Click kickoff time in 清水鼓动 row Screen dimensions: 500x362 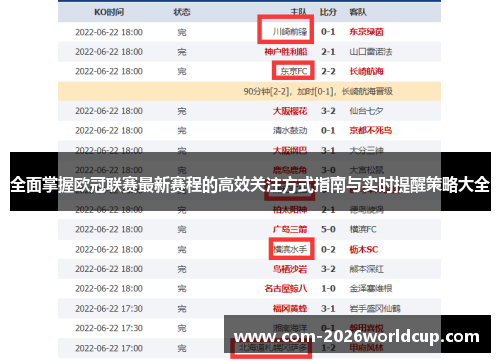(x=109, y=131)
